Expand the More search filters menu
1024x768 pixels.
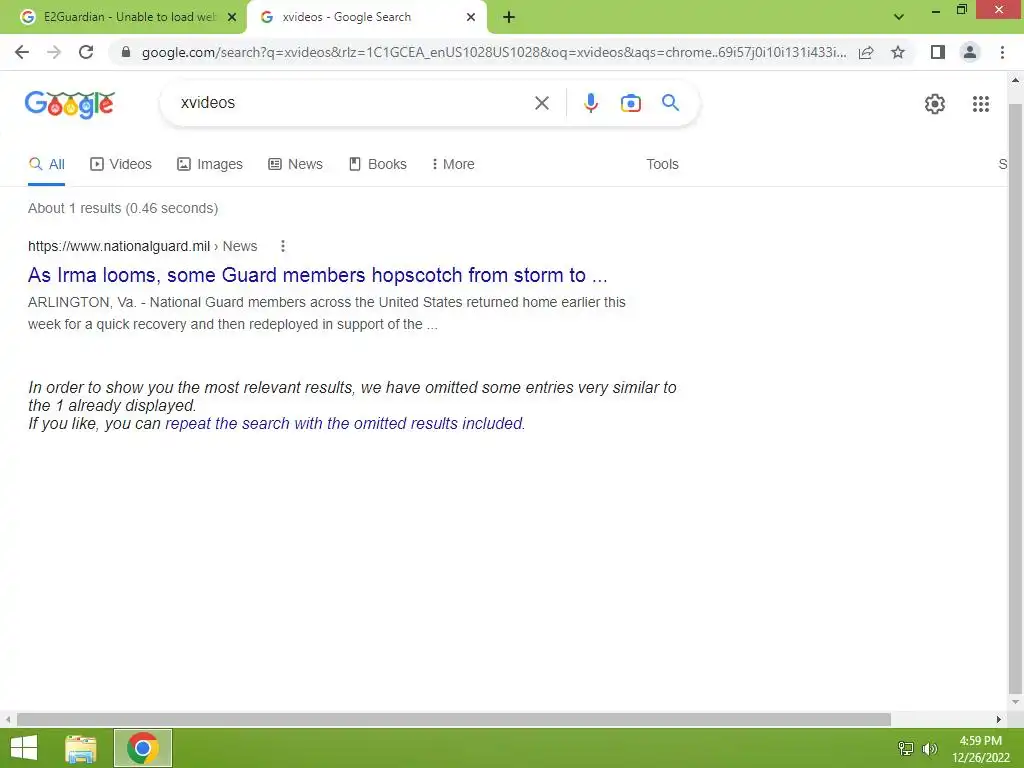pos(453,165)
